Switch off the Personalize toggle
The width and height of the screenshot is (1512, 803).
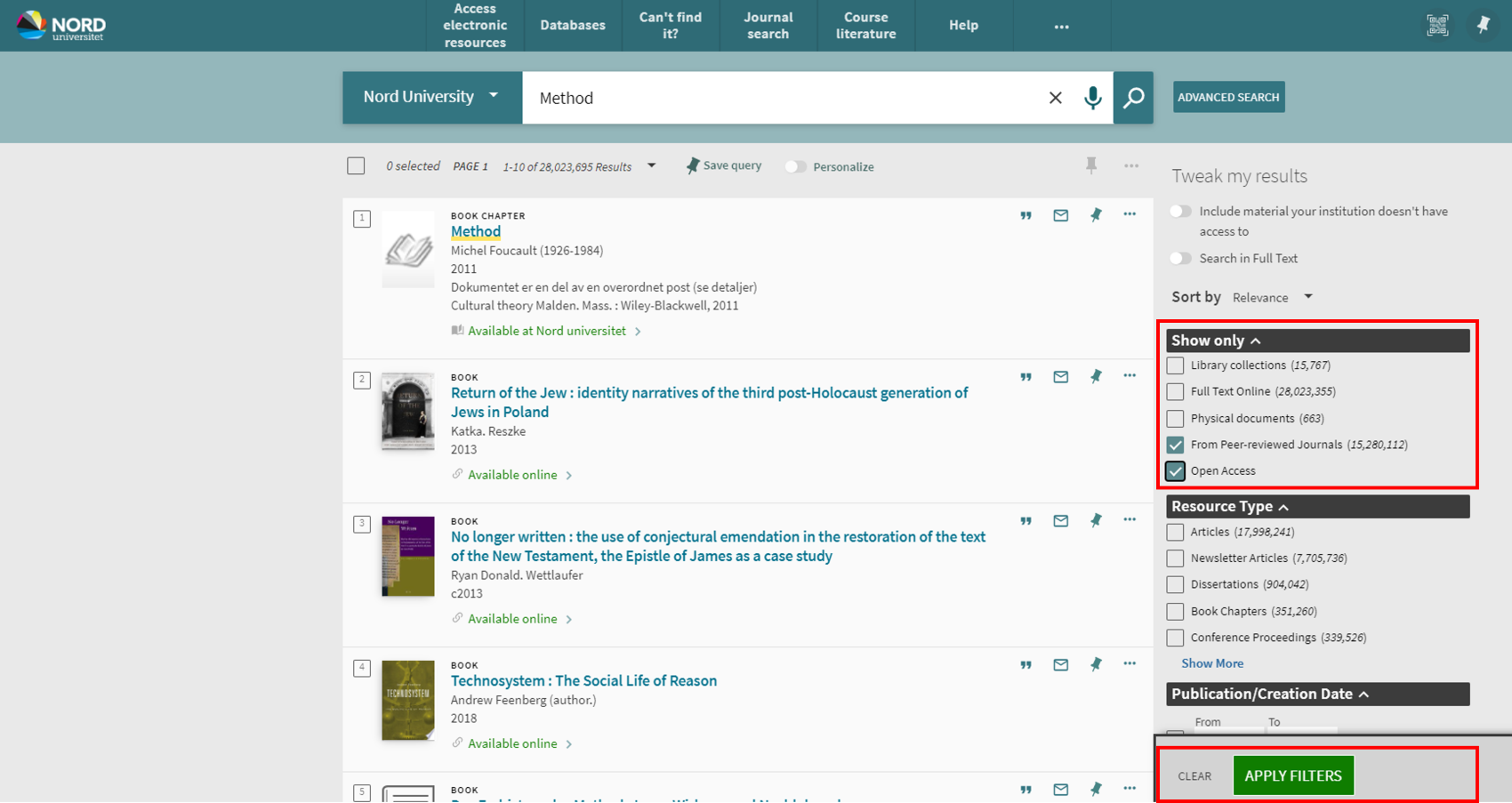(x=795, y=166)
